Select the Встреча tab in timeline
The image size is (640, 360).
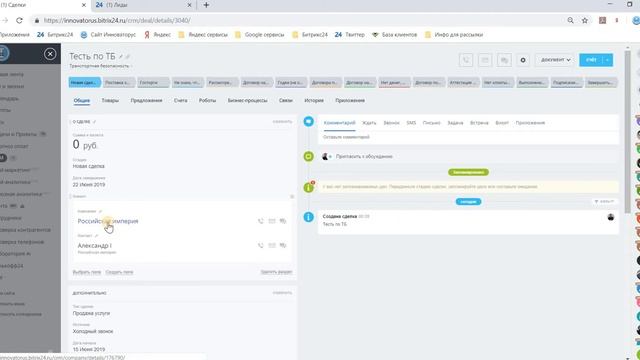pyautogui.click(x=479, y=123)
